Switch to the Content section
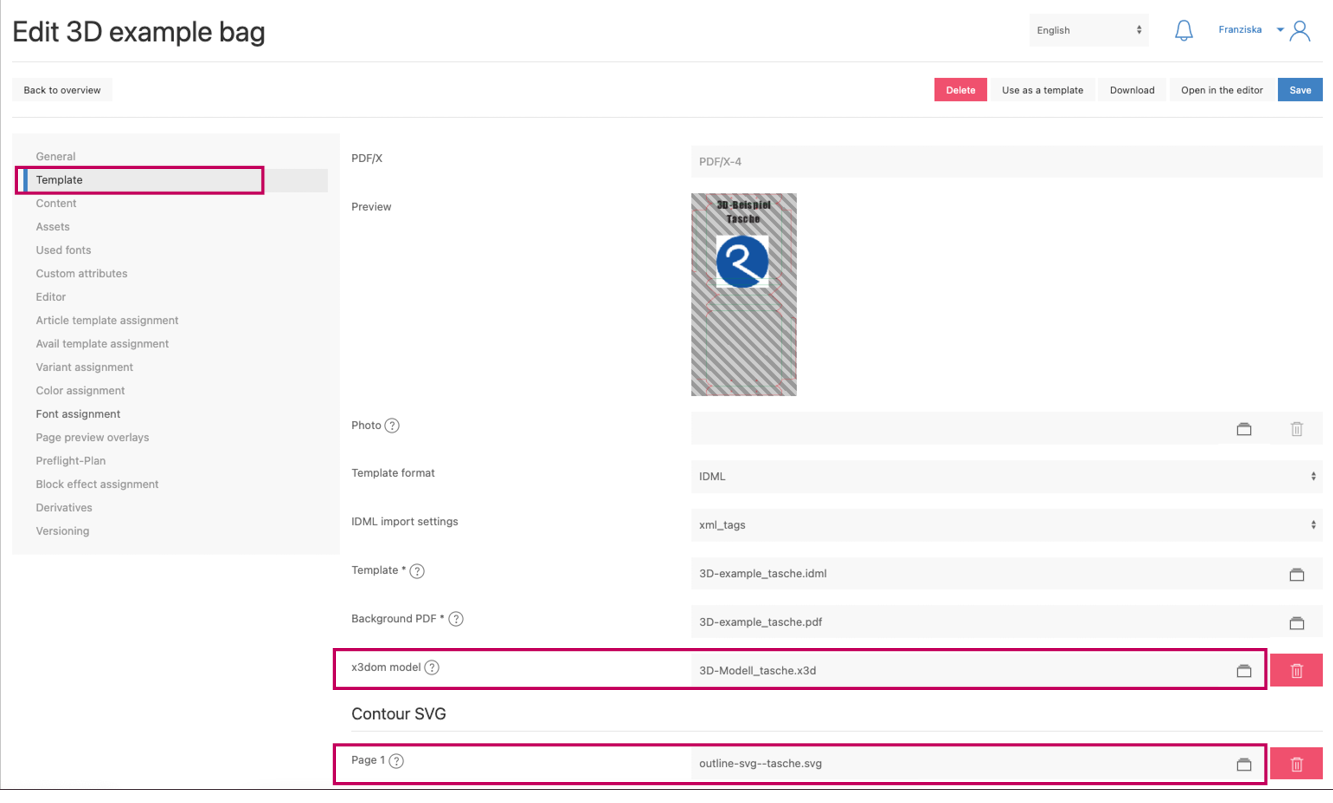 pyautogui.click(x=56, y=203)
